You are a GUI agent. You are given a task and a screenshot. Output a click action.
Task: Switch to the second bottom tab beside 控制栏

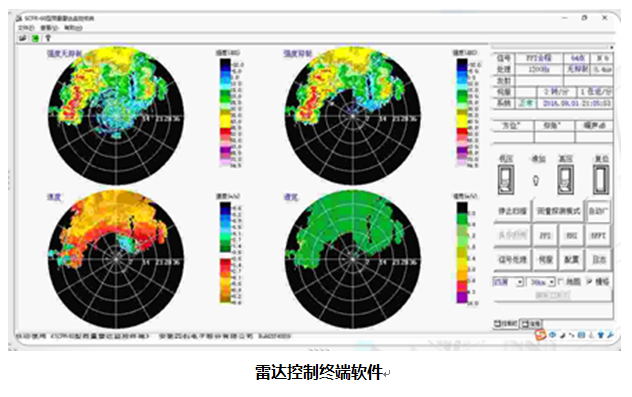(531, 323)
